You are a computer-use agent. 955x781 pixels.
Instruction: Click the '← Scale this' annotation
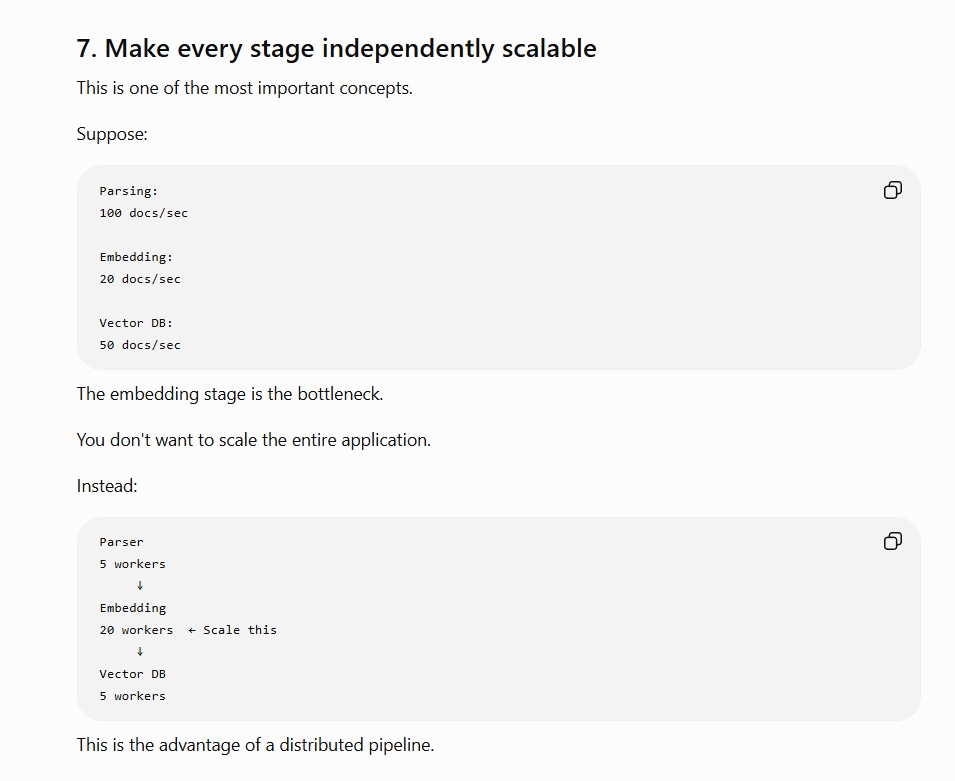[x=232, y=630]
